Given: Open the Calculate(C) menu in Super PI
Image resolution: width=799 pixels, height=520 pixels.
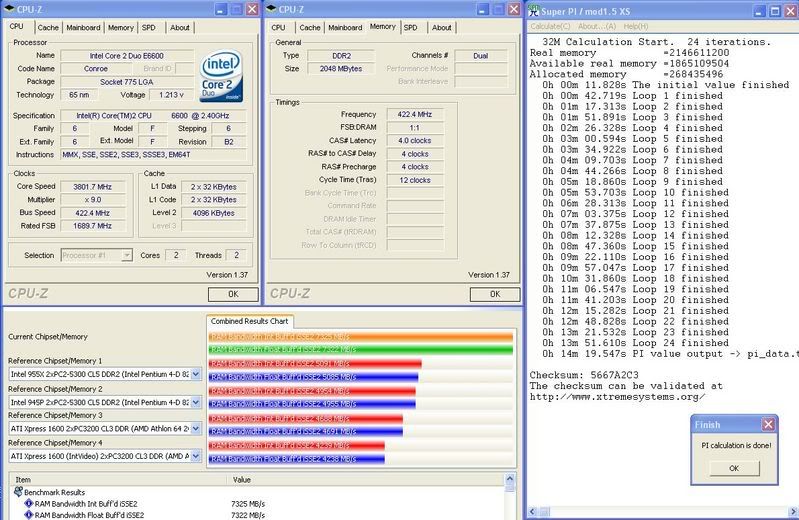Looking at the screenshot, I should point(550,26).
